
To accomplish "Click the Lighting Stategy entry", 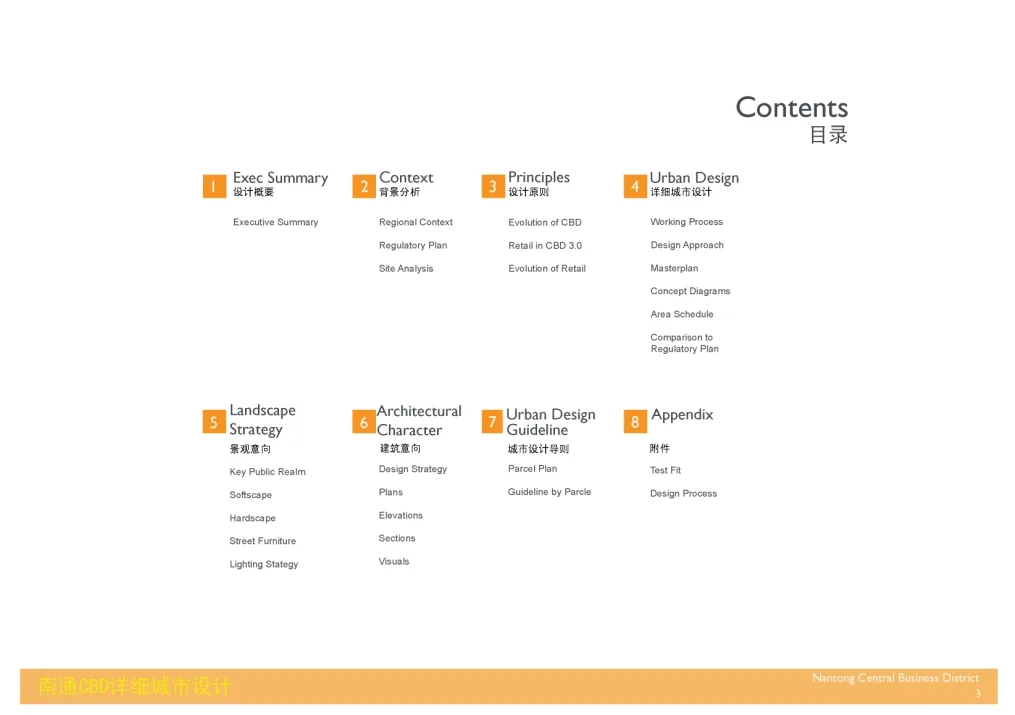I will (x=263, y=564).
